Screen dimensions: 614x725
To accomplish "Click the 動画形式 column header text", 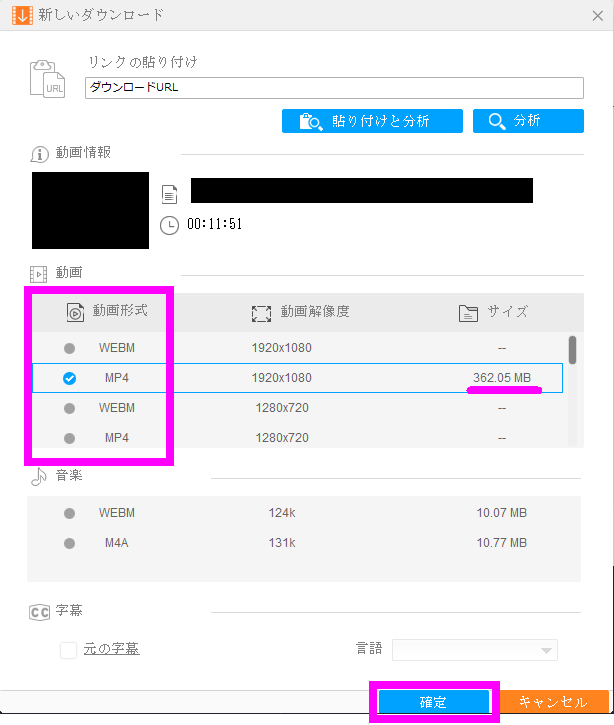I will point(120,310).
